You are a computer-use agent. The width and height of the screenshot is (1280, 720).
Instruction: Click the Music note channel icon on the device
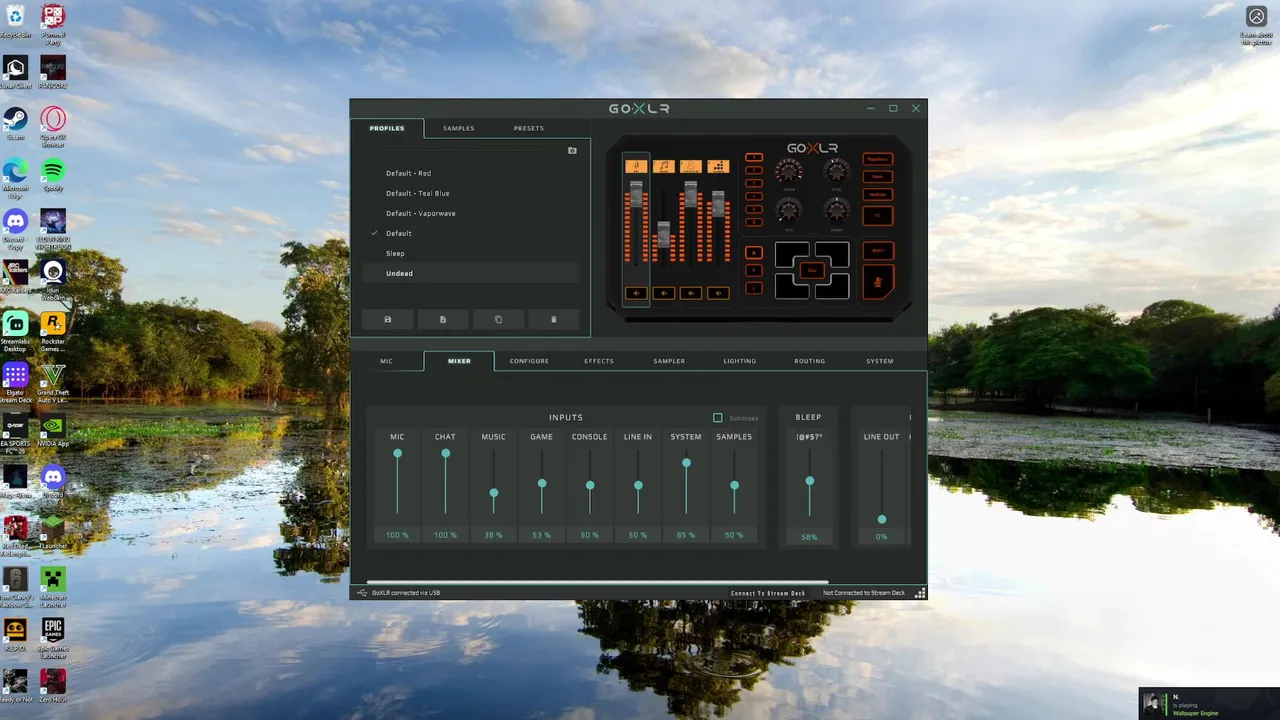(x=664, y=167)
